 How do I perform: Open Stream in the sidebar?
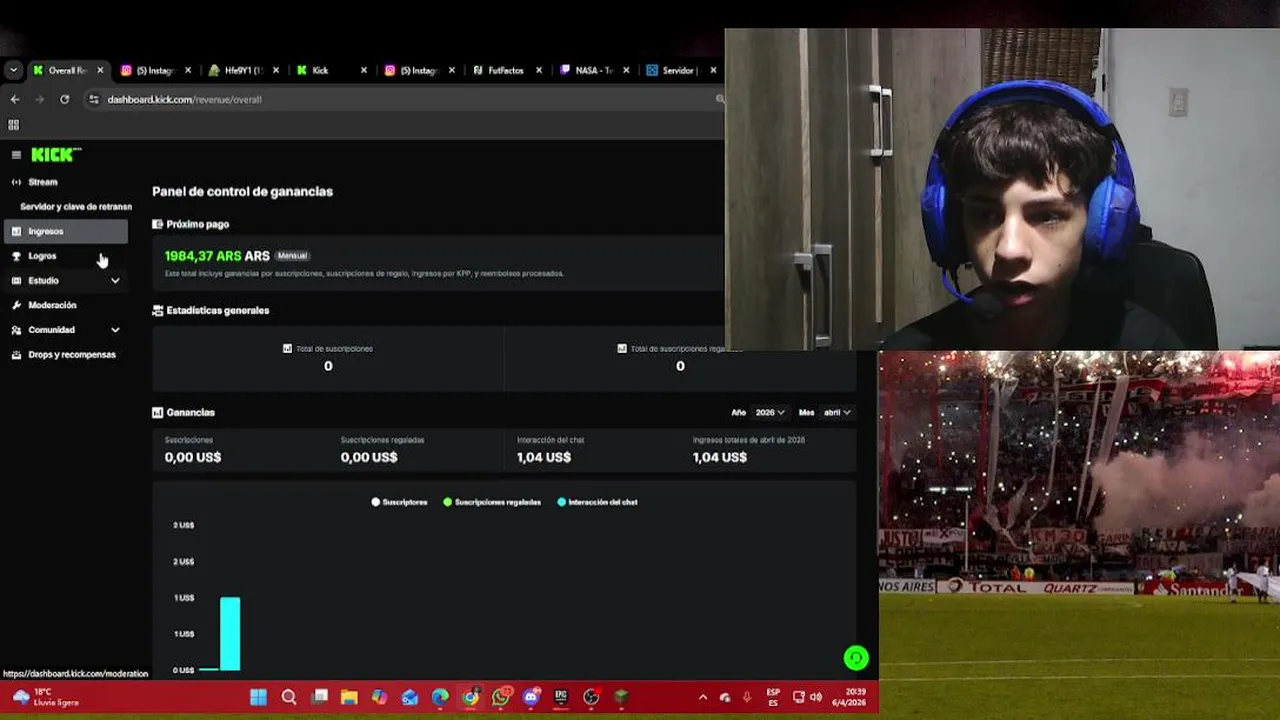pyautogui.click(x=43, y=182)
